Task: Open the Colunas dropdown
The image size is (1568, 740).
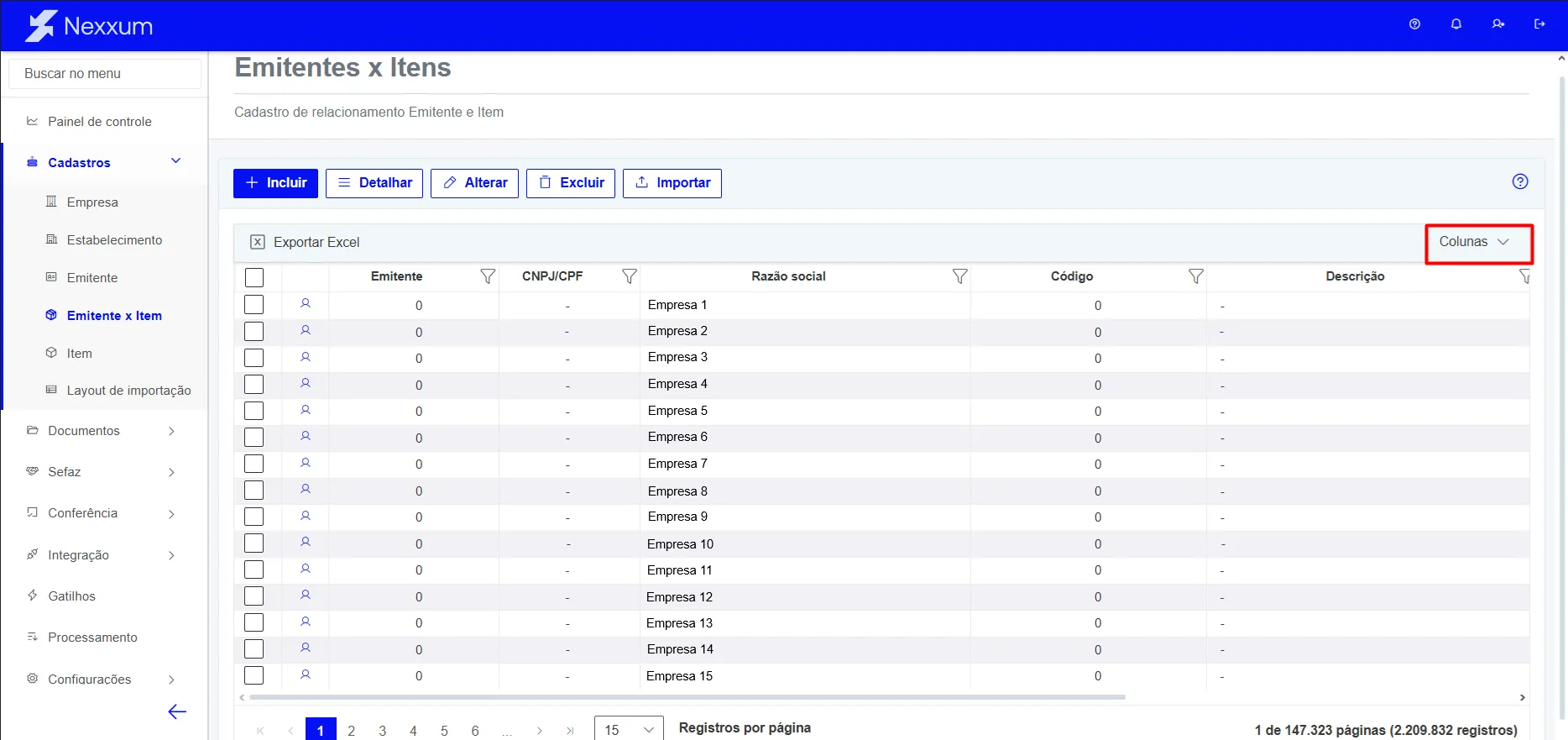Action: tap(1475, 242)
